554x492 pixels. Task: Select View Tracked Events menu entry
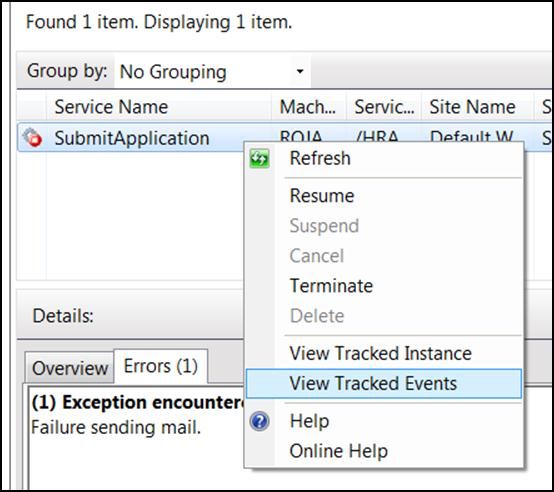(384, 384)
